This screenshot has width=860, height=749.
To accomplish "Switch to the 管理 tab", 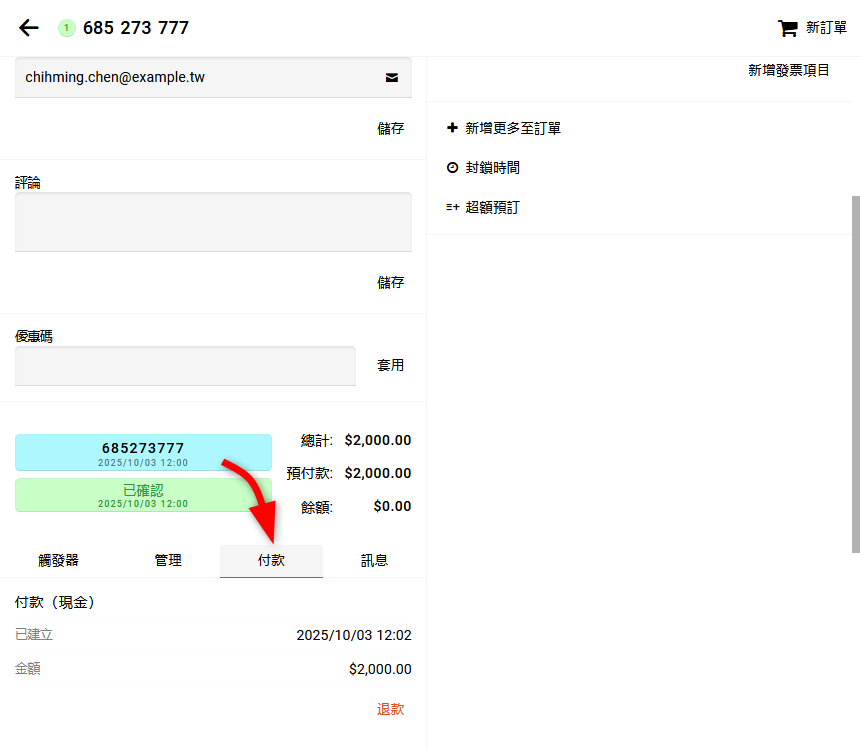I will 168,561.
